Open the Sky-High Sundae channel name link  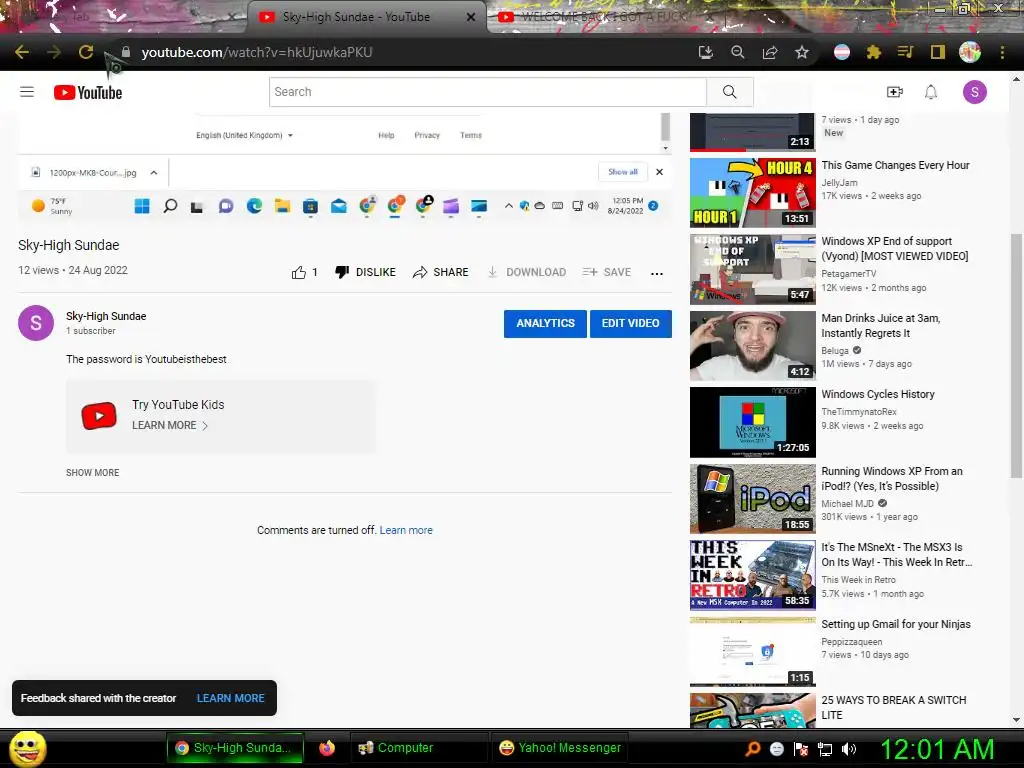106,316
